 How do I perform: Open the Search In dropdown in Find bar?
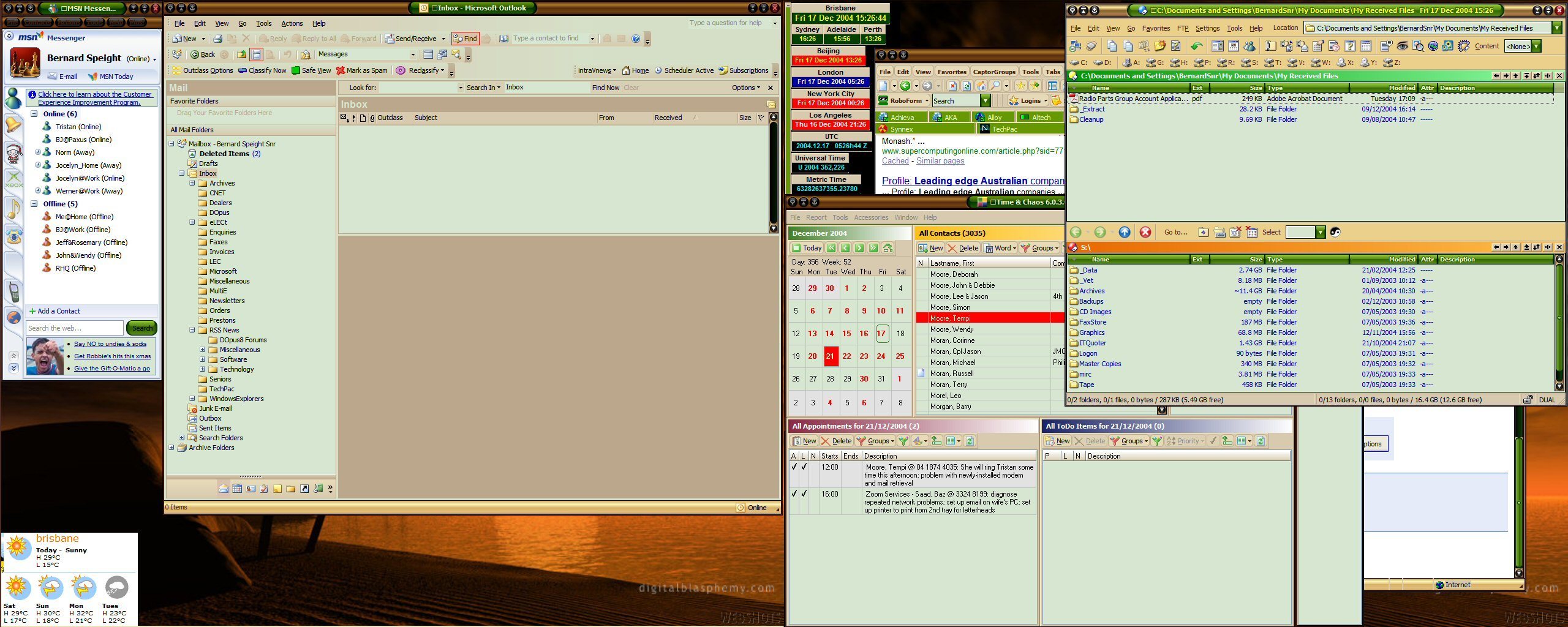(x=483, y=88)
